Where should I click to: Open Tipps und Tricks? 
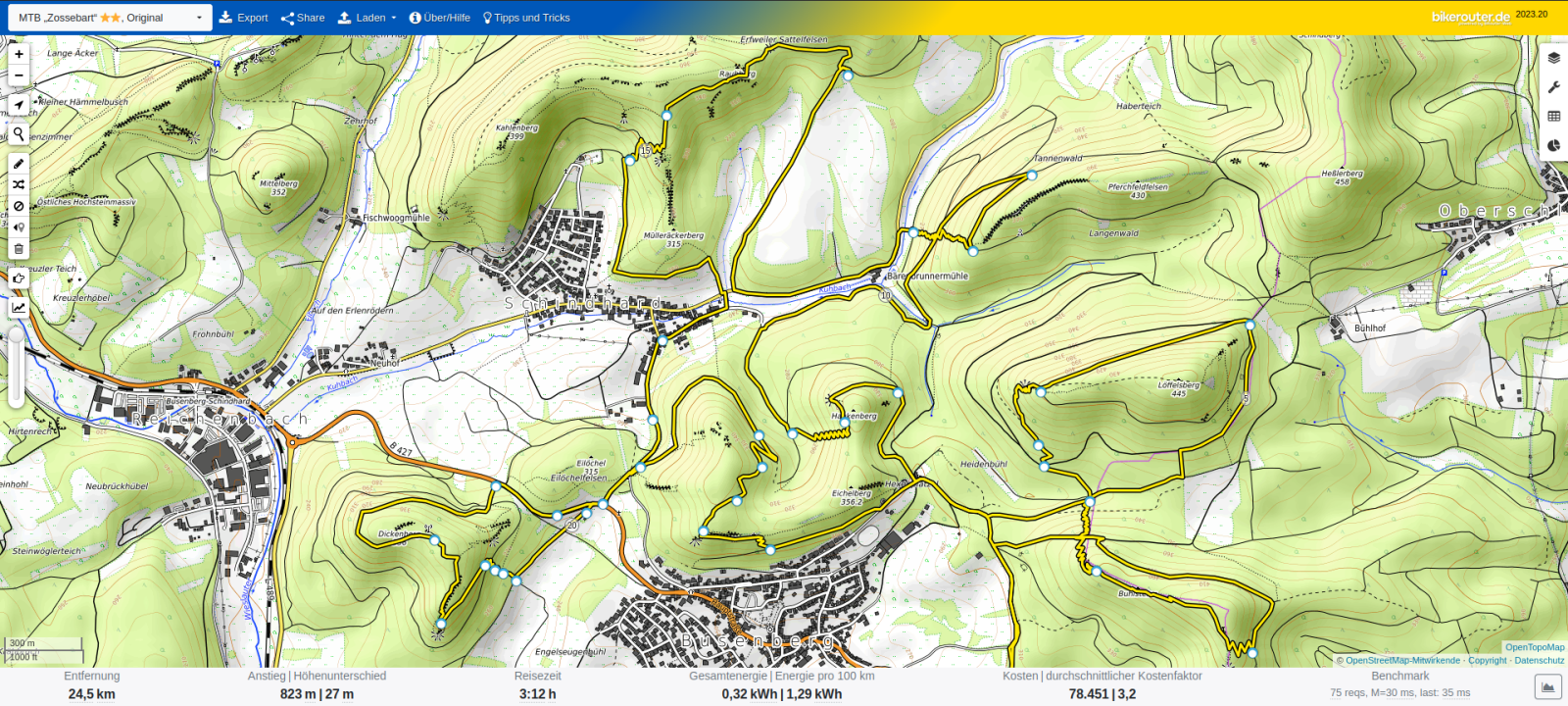(526, 18)
